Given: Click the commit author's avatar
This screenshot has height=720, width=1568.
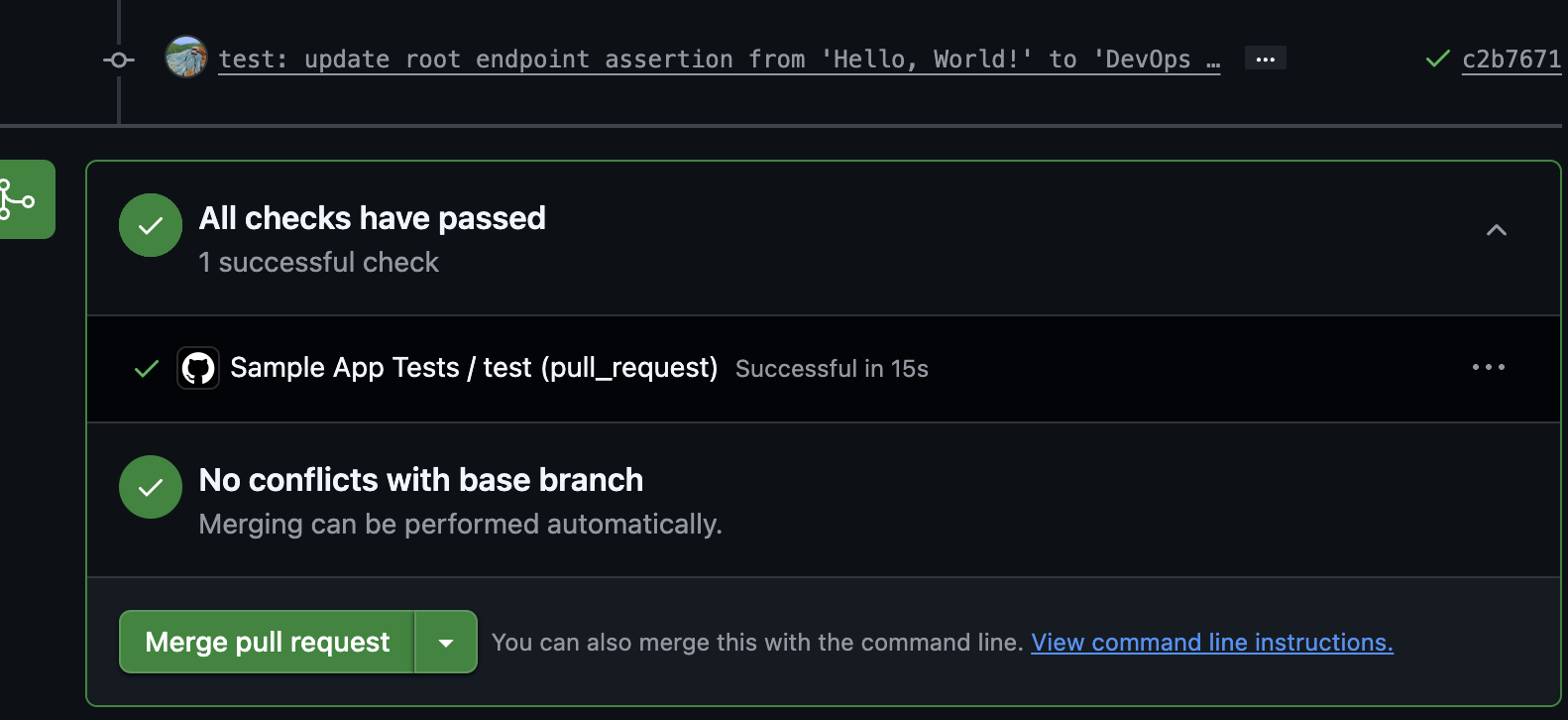Looking at the screenshot, I should coord(186,57).
